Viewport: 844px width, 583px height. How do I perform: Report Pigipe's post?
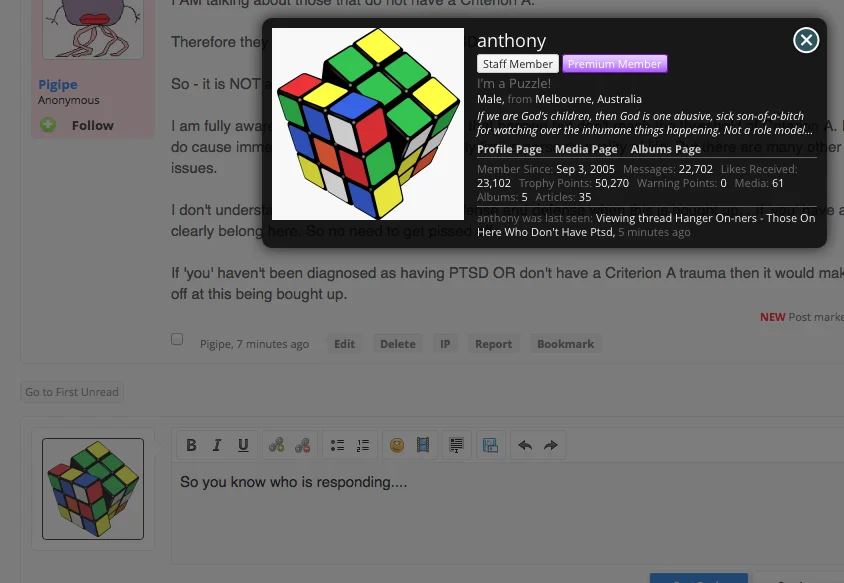(494, 344)
